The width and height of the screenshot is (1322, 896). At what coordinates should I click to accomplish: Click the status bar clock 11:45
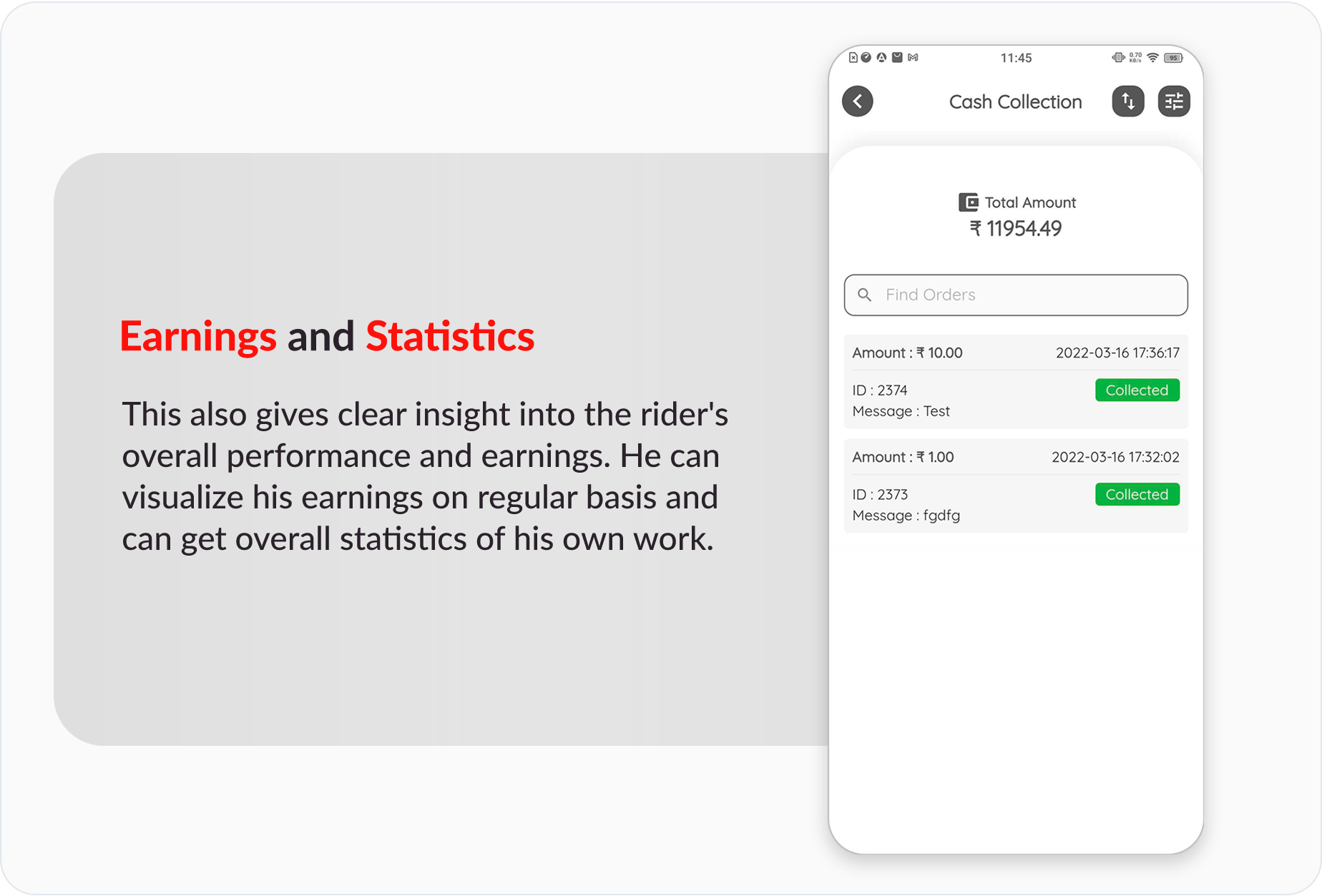(x=1016, y=58)
